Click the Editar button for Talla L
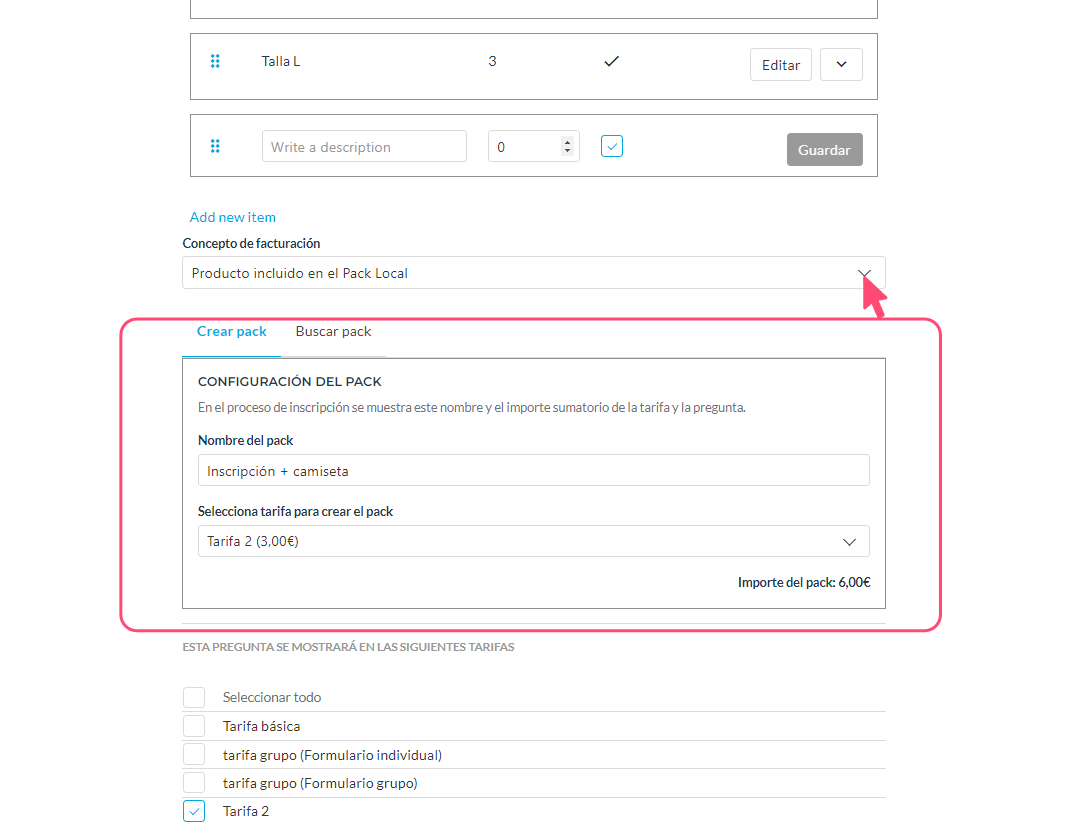This screenshot has height=838, width=1079. click(780, 65)
